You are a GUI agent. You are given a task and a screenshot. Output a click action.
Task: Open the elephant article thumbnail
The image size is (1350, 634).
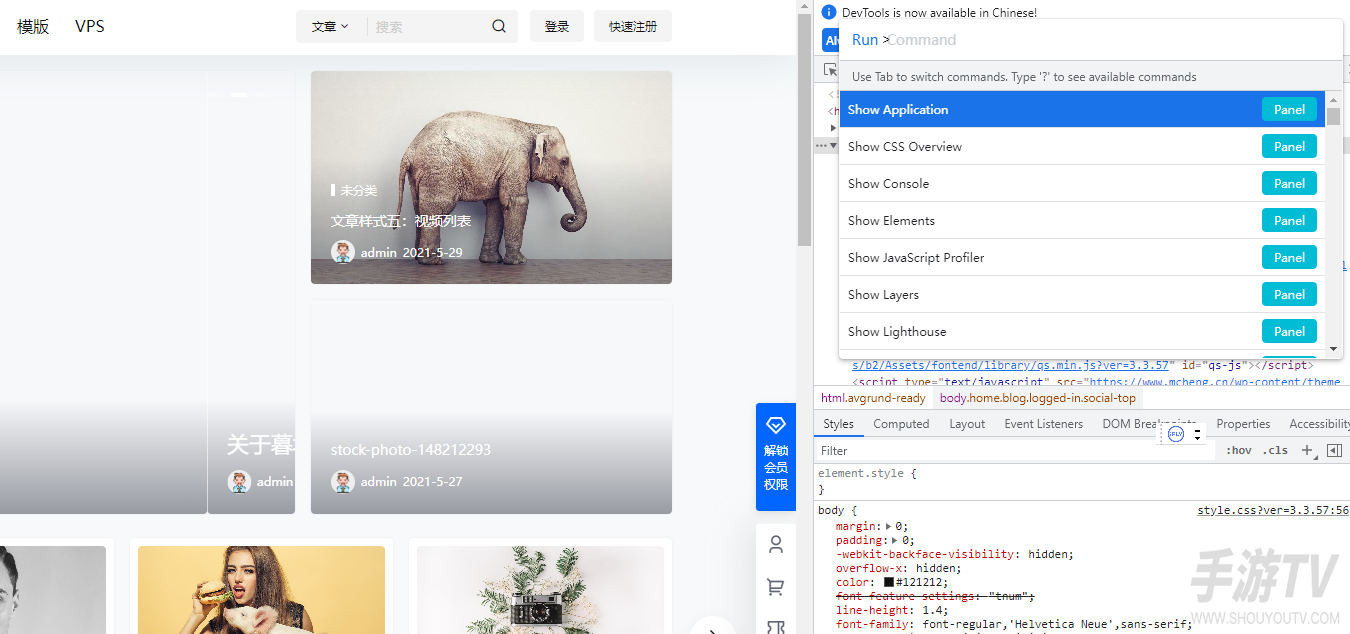click(x=491, y=177)
